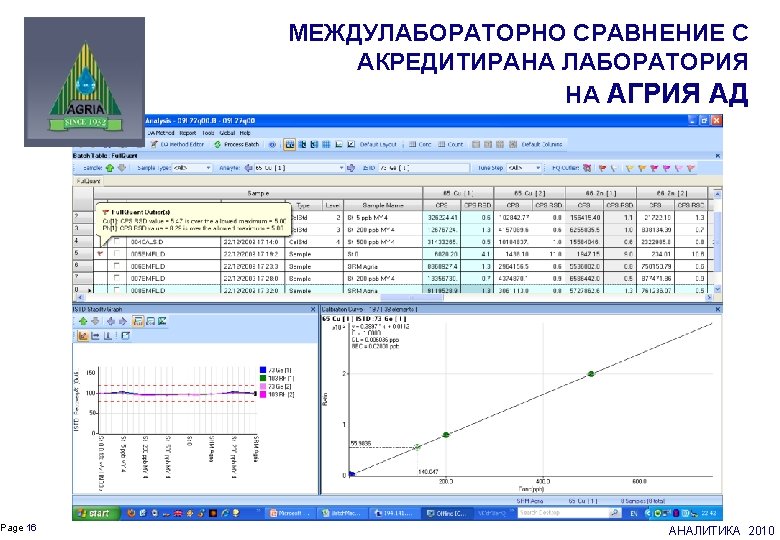Click the 73 Ge [1] blue legend swatch
The width and height of the screenshot is (780, 540).
tap(263, 370)
